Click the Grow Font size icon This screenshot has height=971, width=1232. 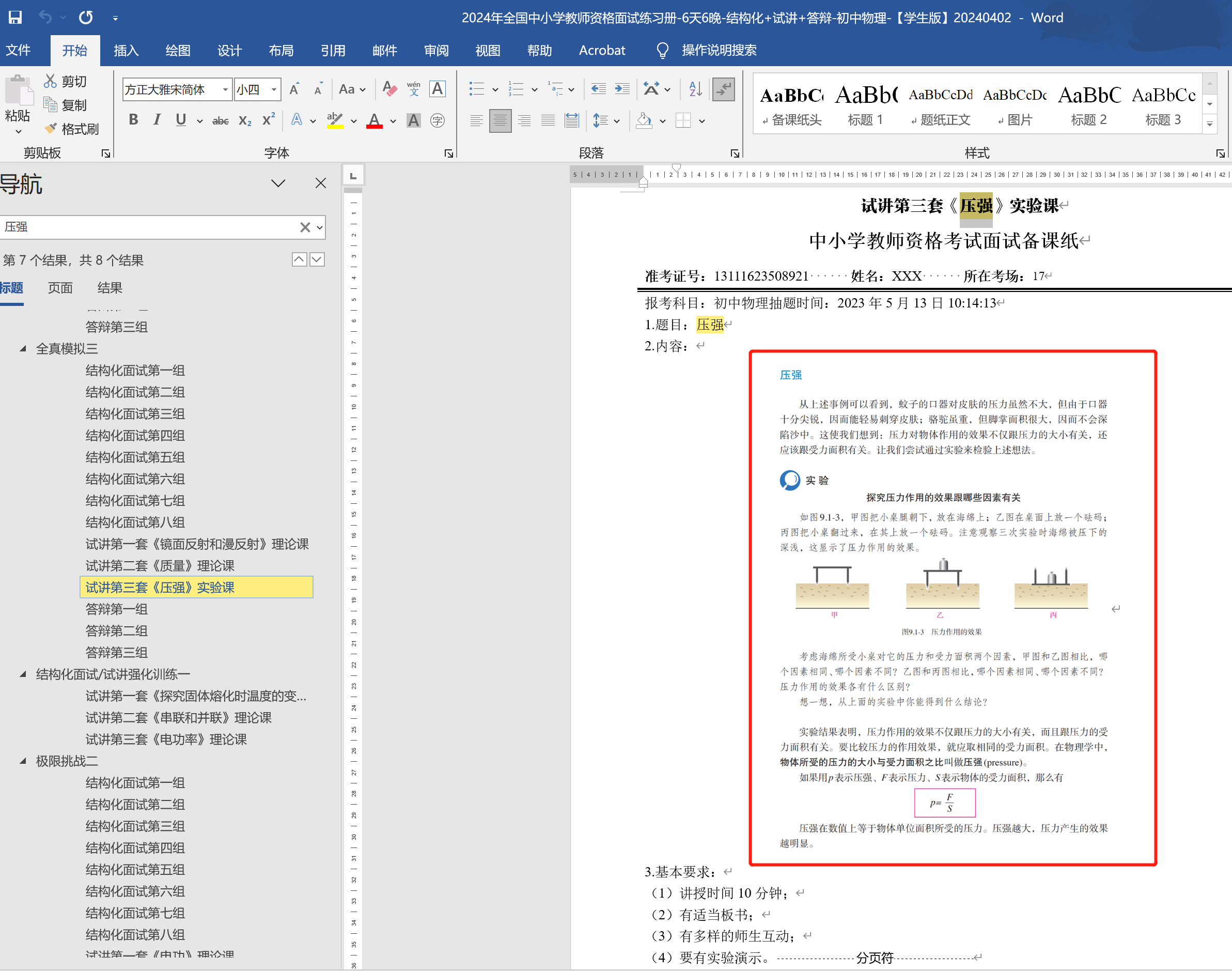click(x=294, y=89)
